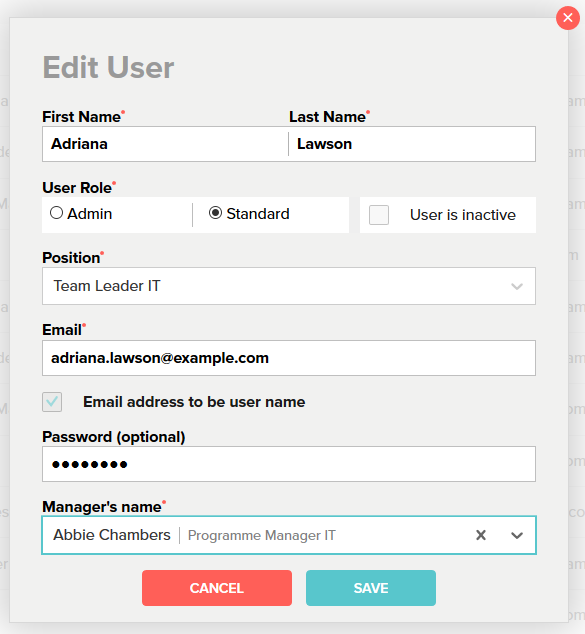Focus the Password (optional) field
Viewport: 585px width, 634px height.
click(289, 464)
